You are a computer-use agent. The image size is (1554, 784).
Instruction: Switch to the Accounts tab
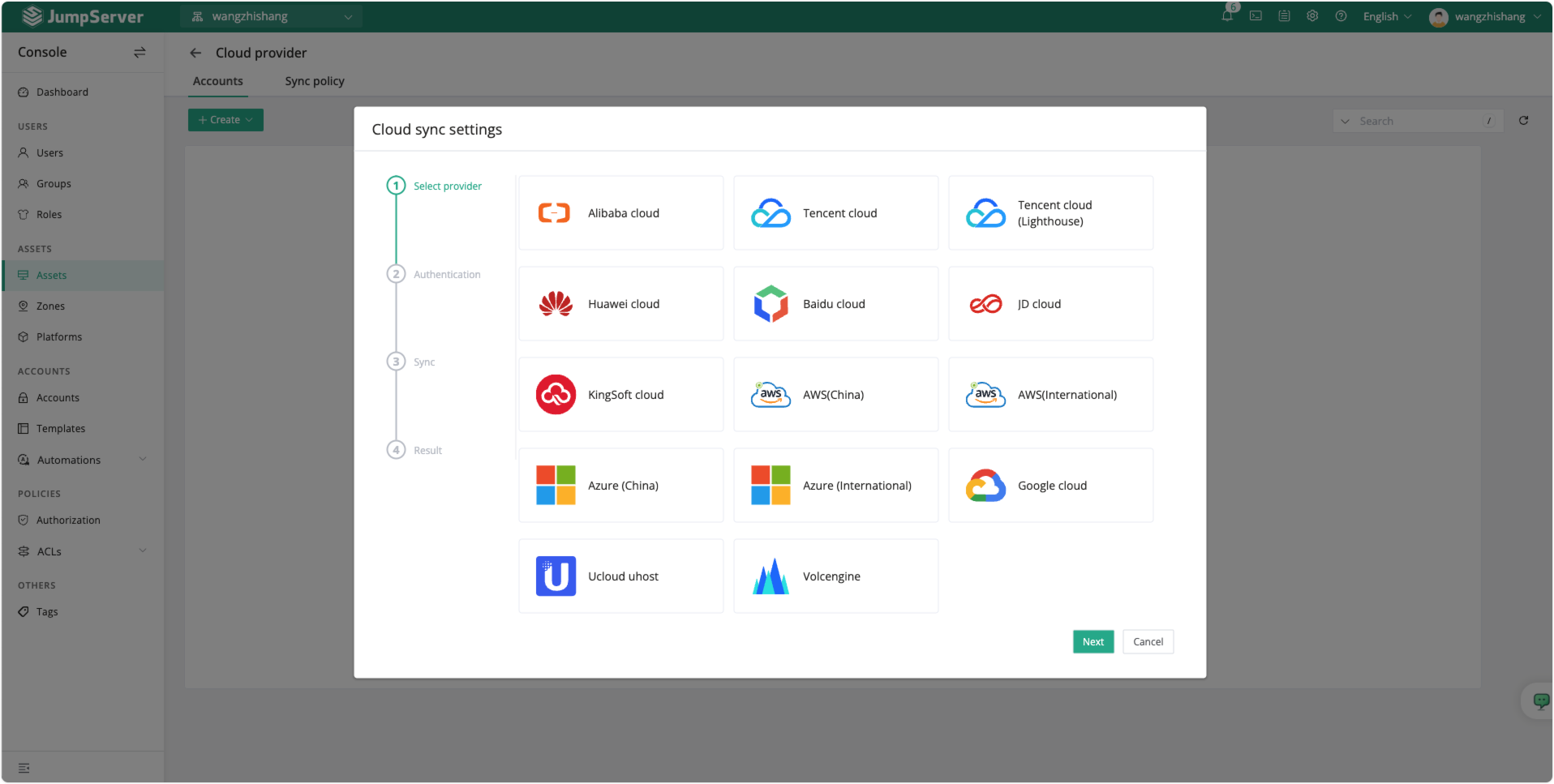[x=217, y=81]
